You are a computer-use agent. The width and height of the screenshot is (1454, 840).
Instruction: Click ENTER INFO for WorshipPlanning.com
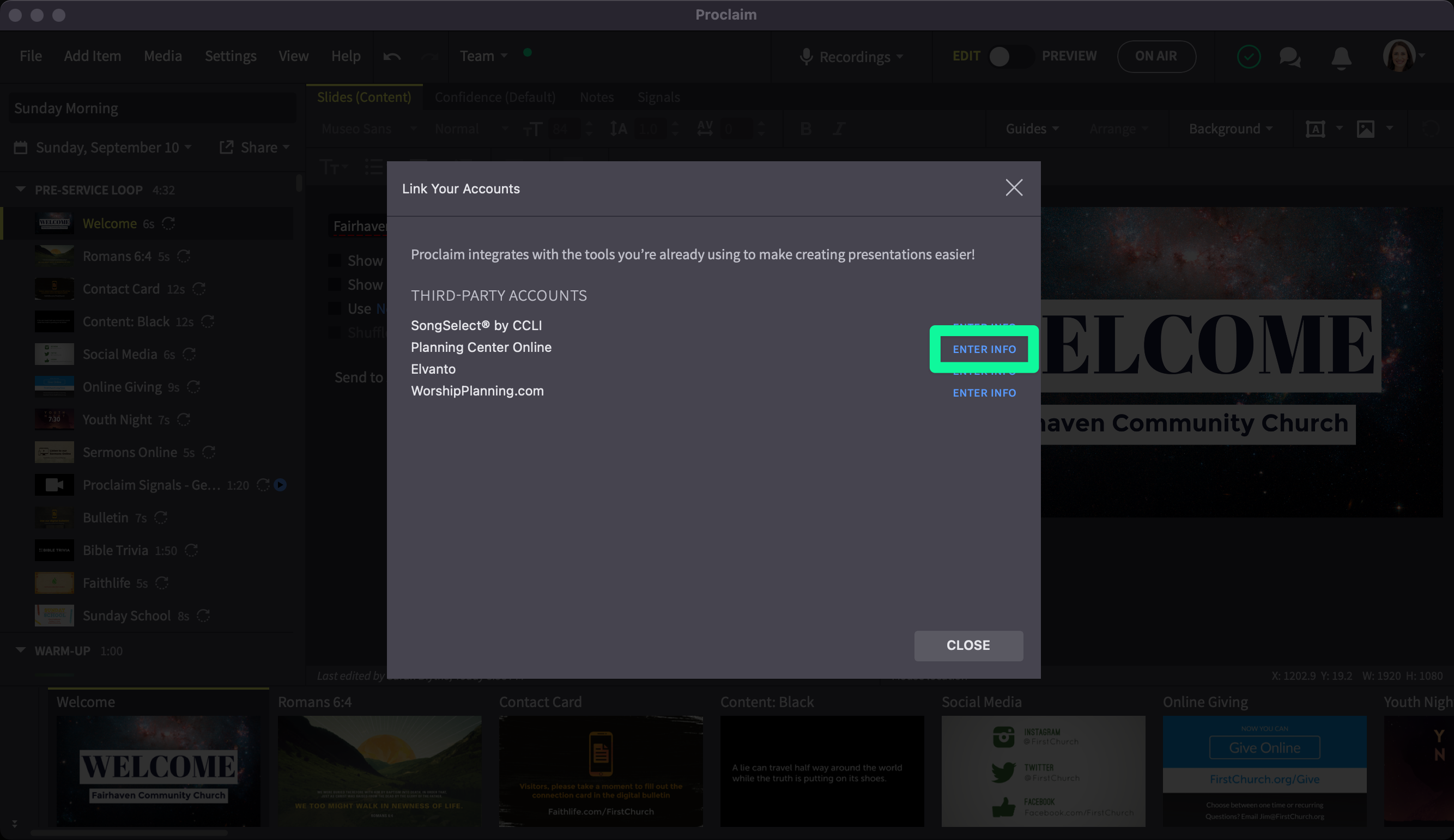pyautogui.click(x=984, y=393)
